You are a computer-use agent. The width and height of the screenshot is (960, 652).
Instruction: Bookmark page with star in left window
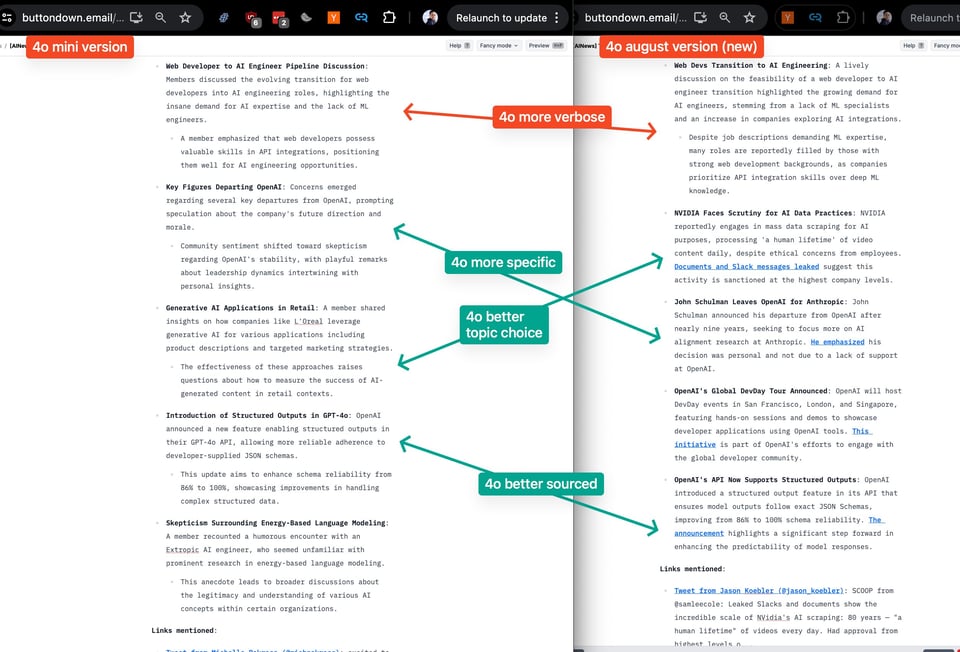[x=185, y=17]
